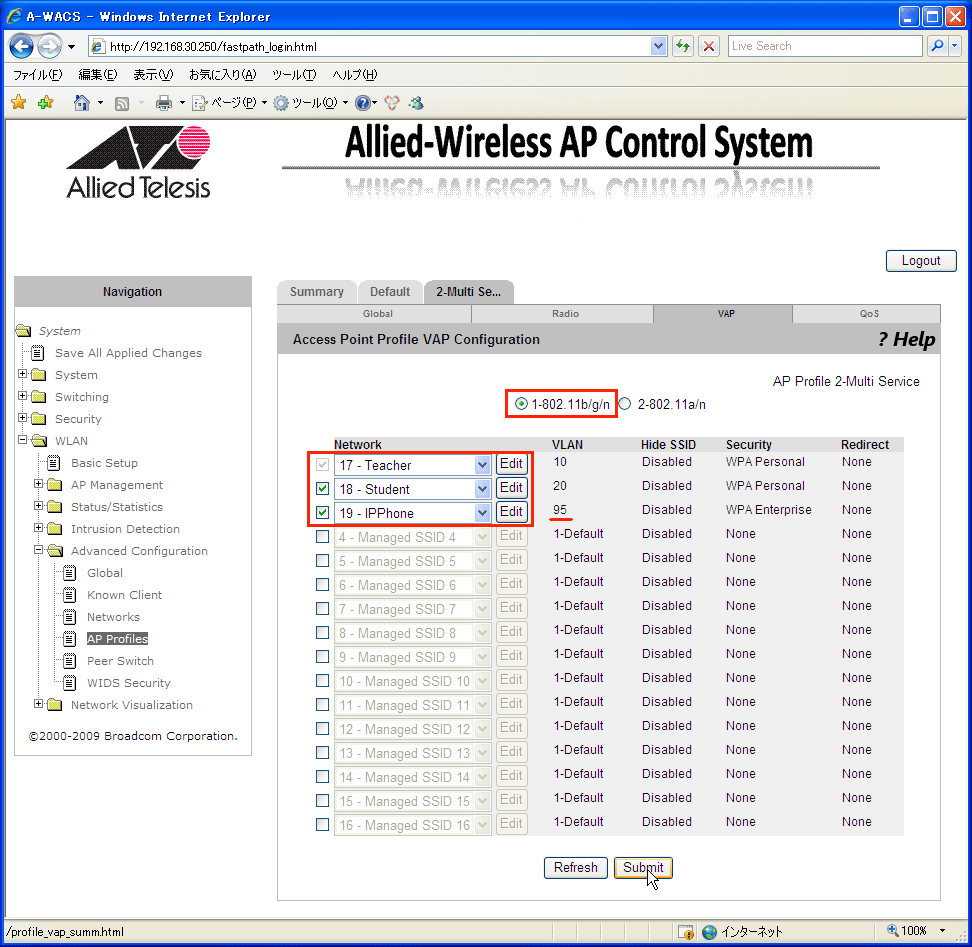This screenshot has width=972, height=947.
Task: Click the Refresh page icon beside address bar
Action: coord(683,46)
